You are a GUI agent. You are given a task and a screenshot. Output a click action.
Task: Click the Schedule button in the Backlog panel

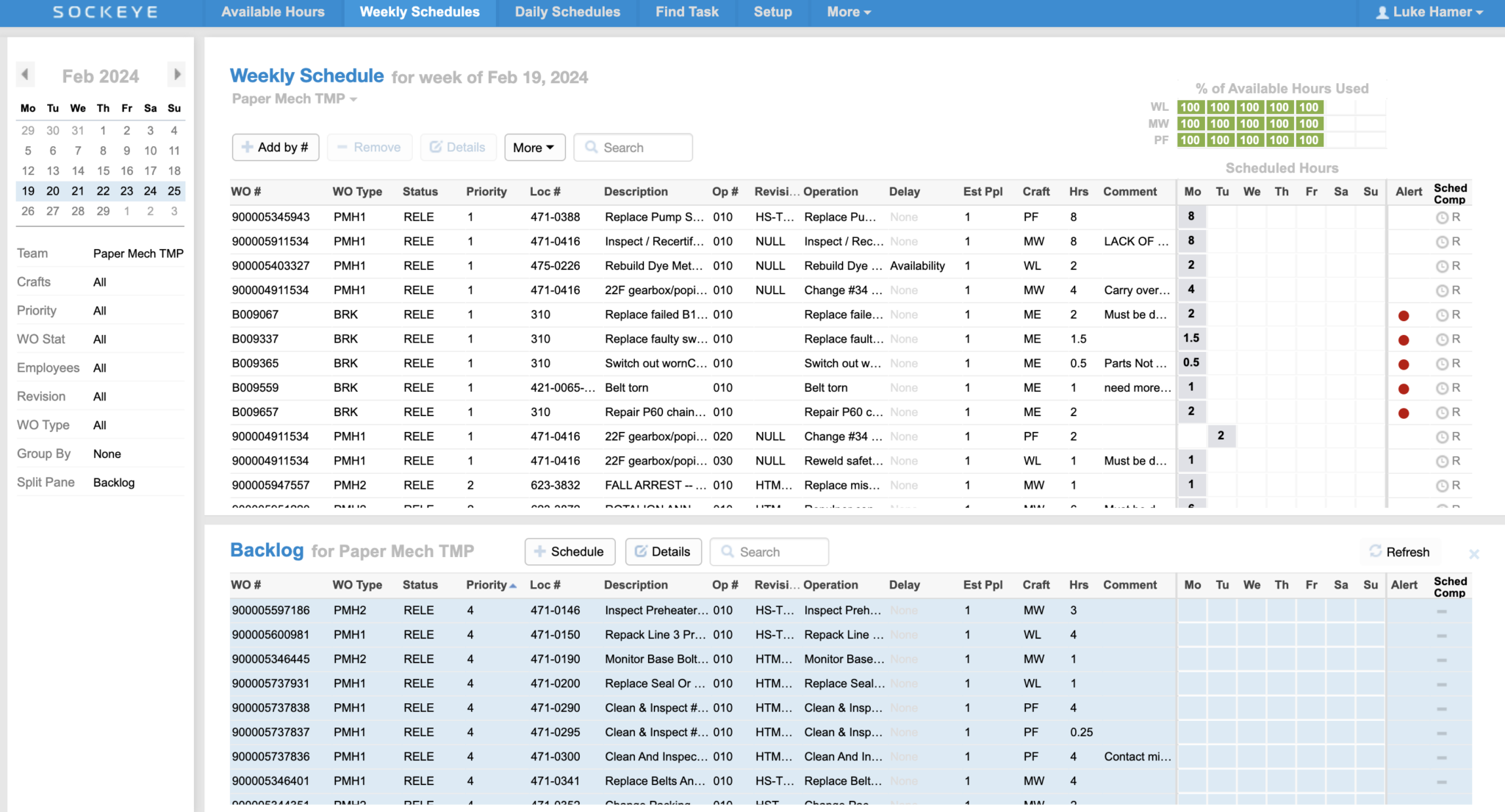coord(570,552)
